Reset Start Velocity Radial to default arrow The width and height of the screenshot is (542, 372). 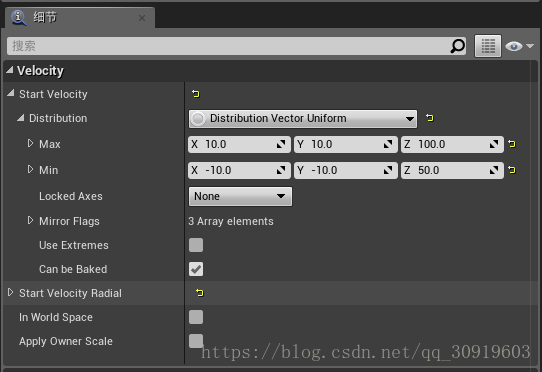point(199,293)
